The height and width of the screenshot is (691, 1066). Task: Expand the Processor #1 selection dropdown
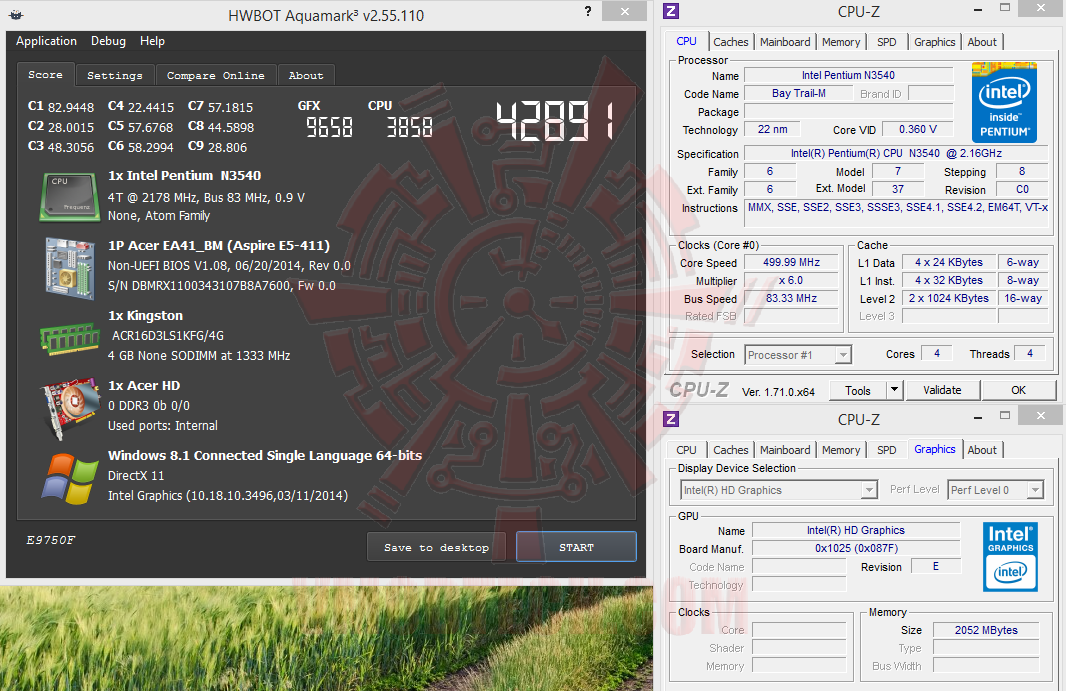point(843,355)
